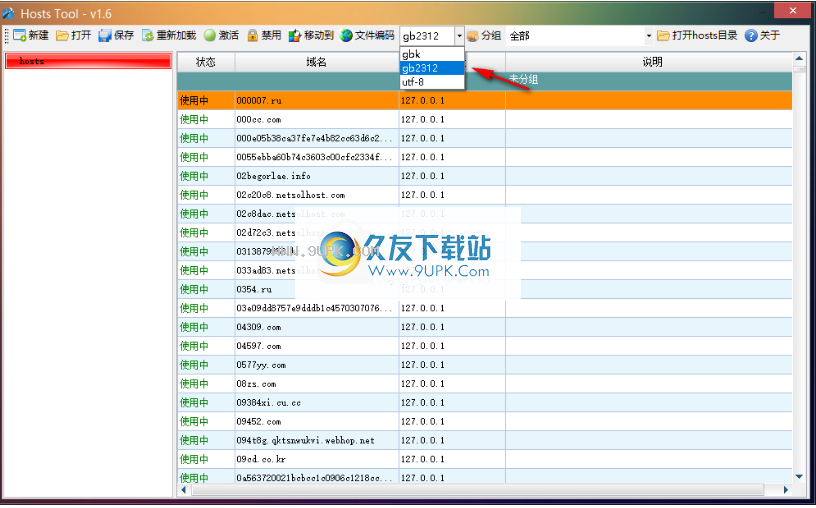Click the 新建 (New) toolbar icon
The height and width of the screenshot is (508, 816).
(x=20, y=35)
